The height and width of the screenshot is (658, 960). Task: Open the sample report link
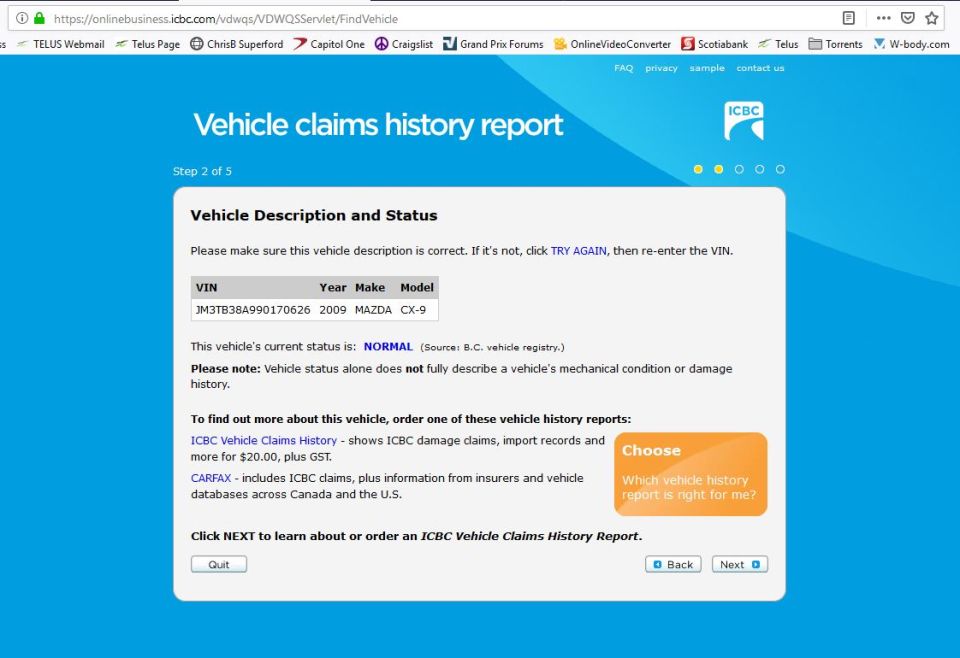tap(707, 68)
